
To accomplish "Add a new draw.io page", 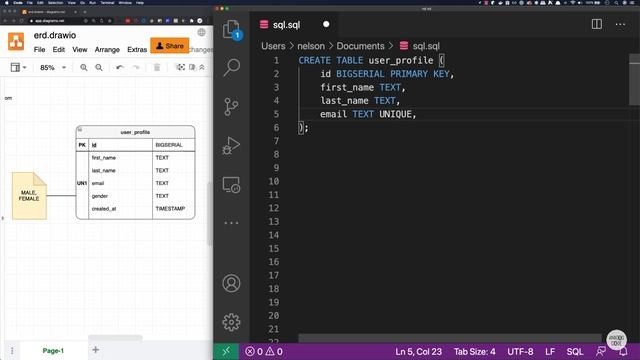I will click(96, 350).
